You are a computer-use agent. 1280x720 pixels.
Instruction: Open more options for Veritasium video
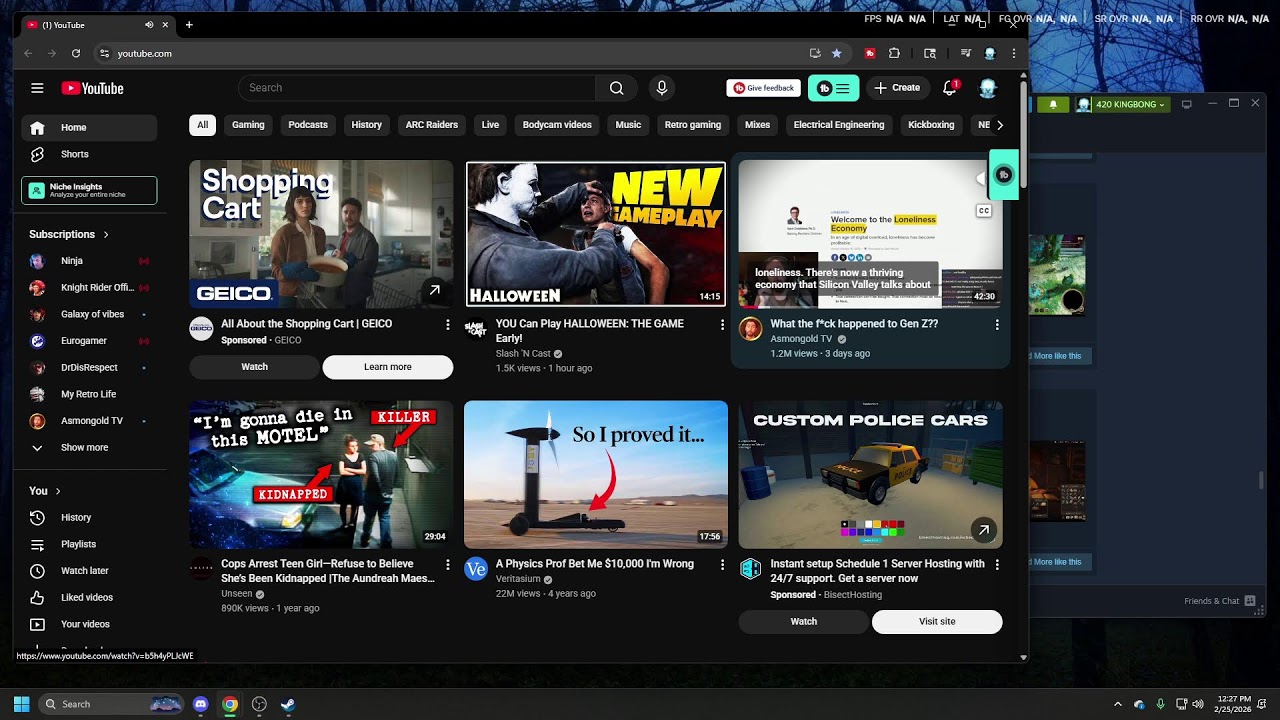click(722, 565)
